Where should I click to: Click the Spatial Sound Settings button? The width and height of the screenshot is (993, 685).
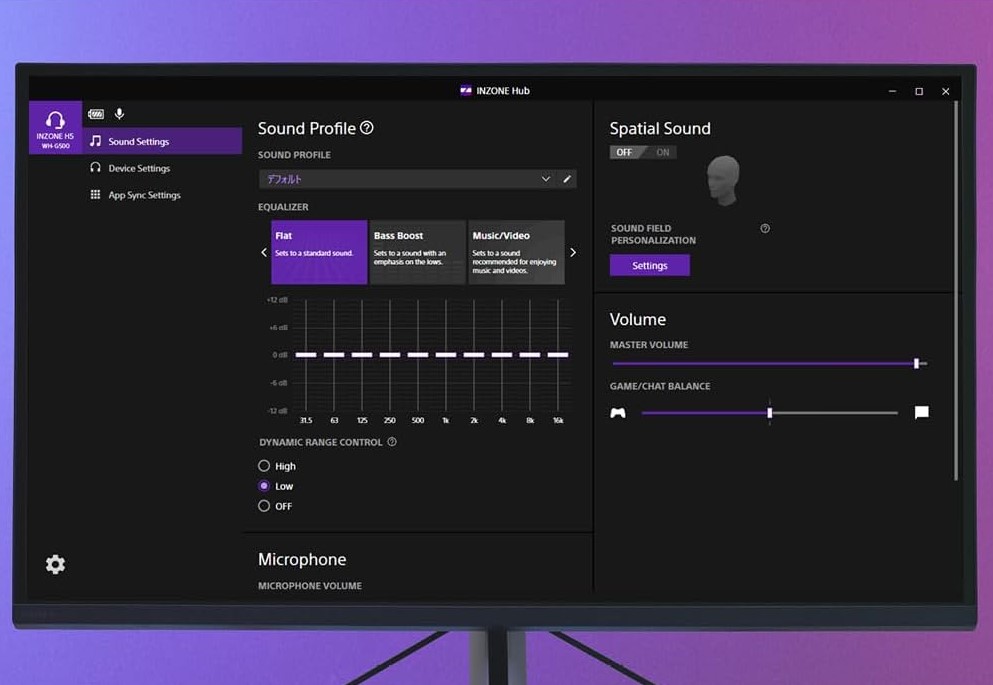tap(649, 266)
